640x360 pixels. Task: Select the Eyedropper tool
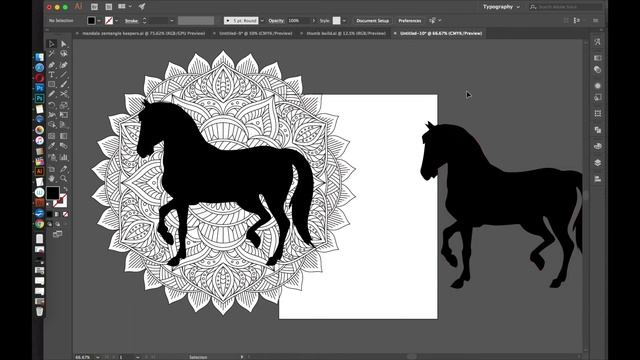tap(52, 146)
